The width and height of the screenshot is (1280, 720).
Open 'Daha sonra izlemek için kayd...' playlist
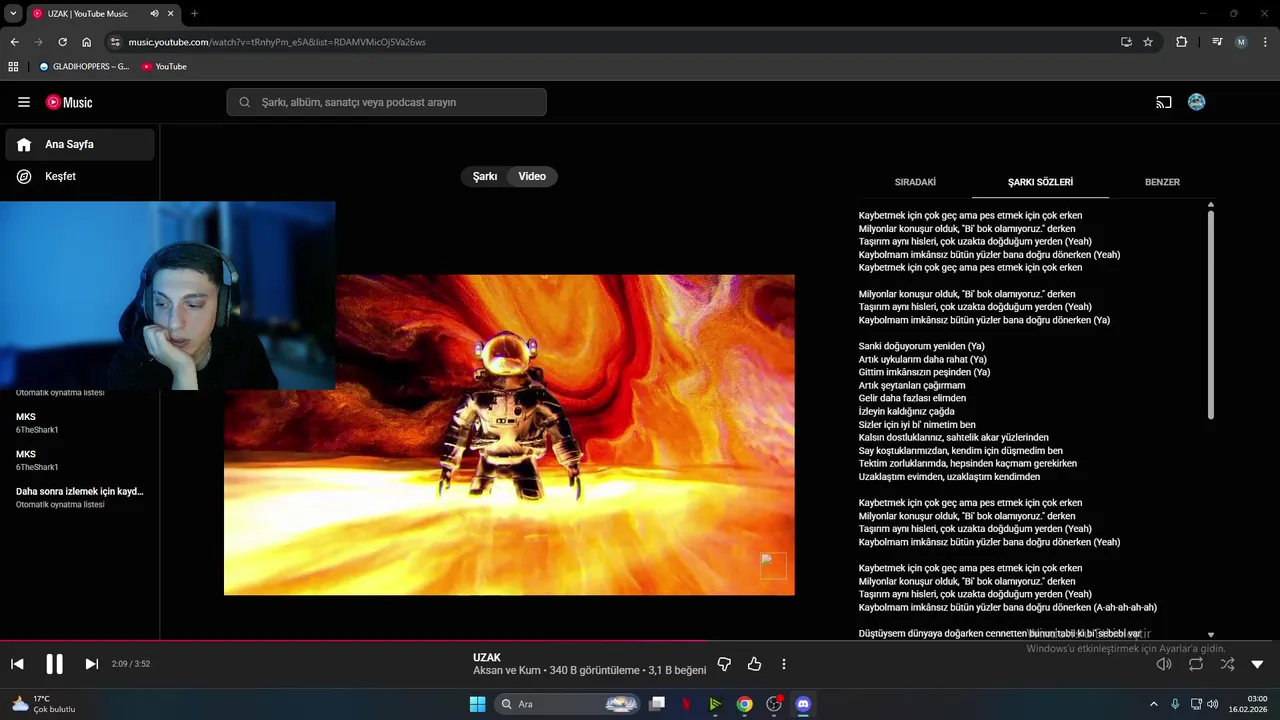[x=80, y=497]
